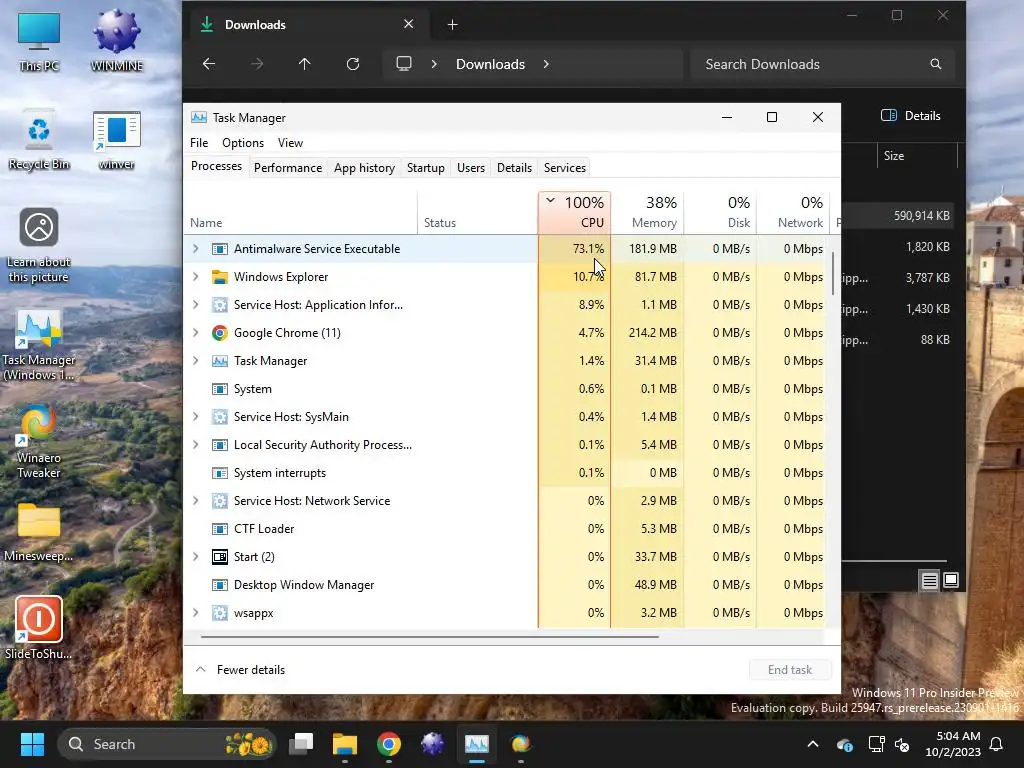Select the Winaero Tweaker desktop icon
The width and height of the screenshot is (1024, 768).
pyautogui.click(x=39, y=441)
